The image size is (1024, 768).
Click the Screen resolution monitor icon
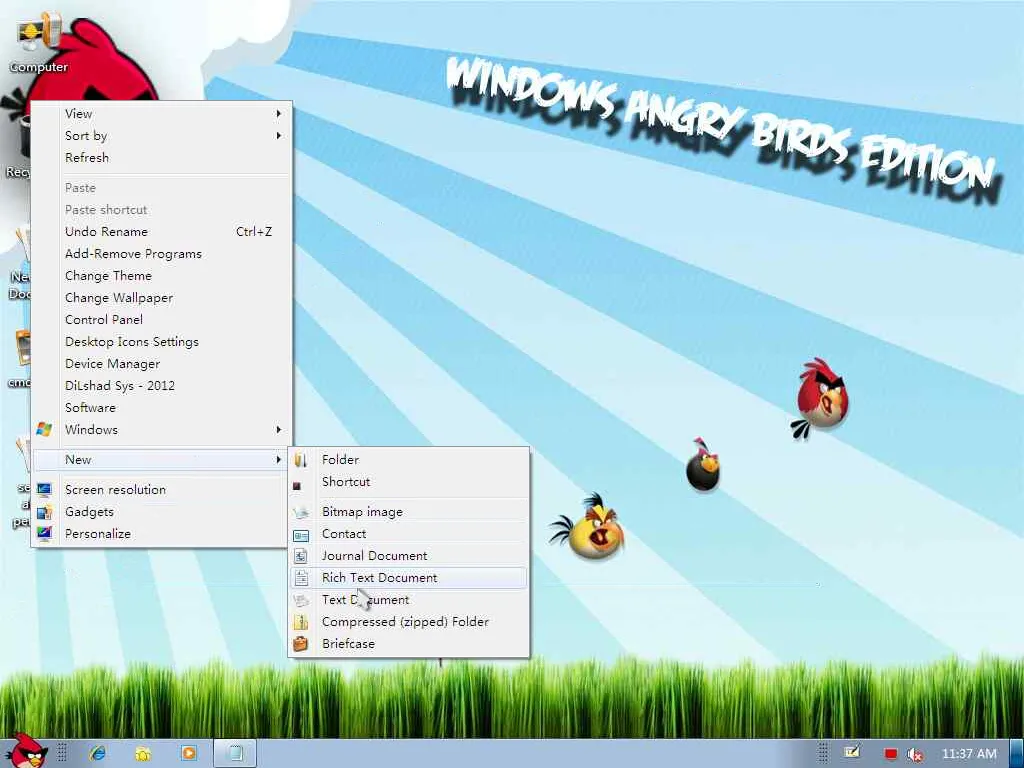tap(44, 490)
